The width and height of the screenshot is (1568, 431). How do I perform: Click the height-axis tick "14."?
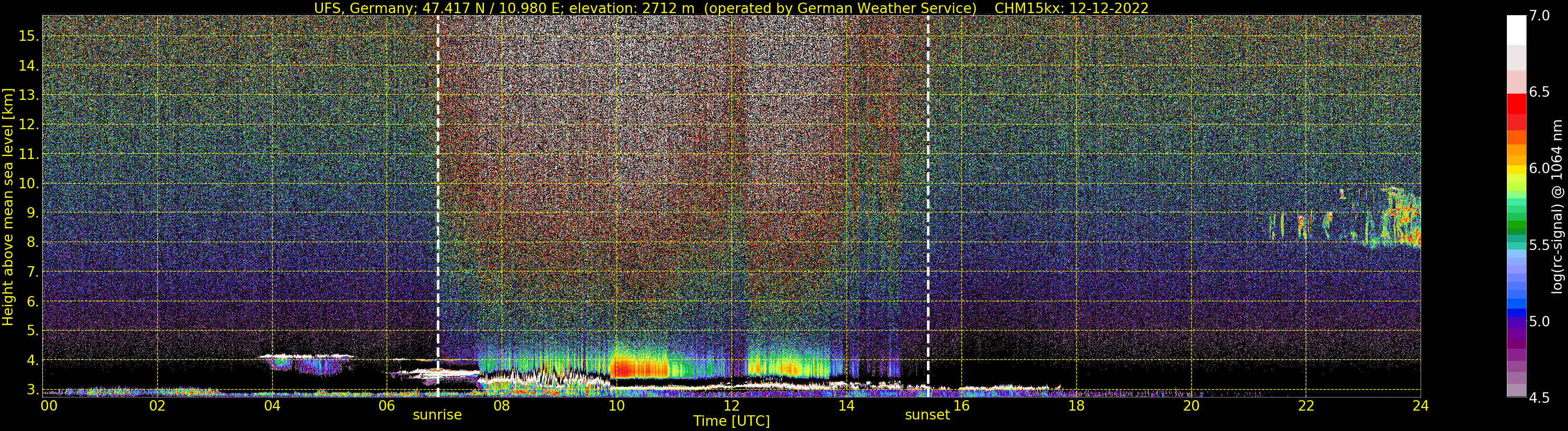[x=29, y=66]
